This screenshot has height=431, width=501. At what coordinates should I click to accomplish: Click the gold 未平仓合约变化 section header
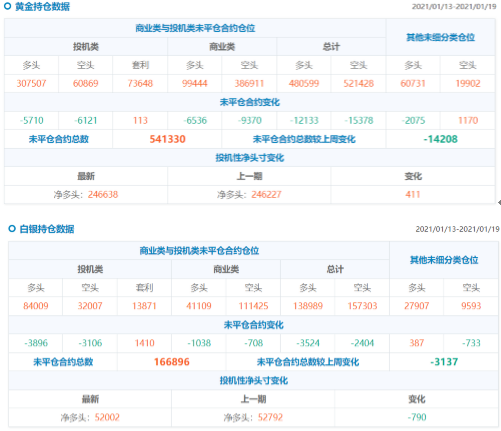pos(250,102)
